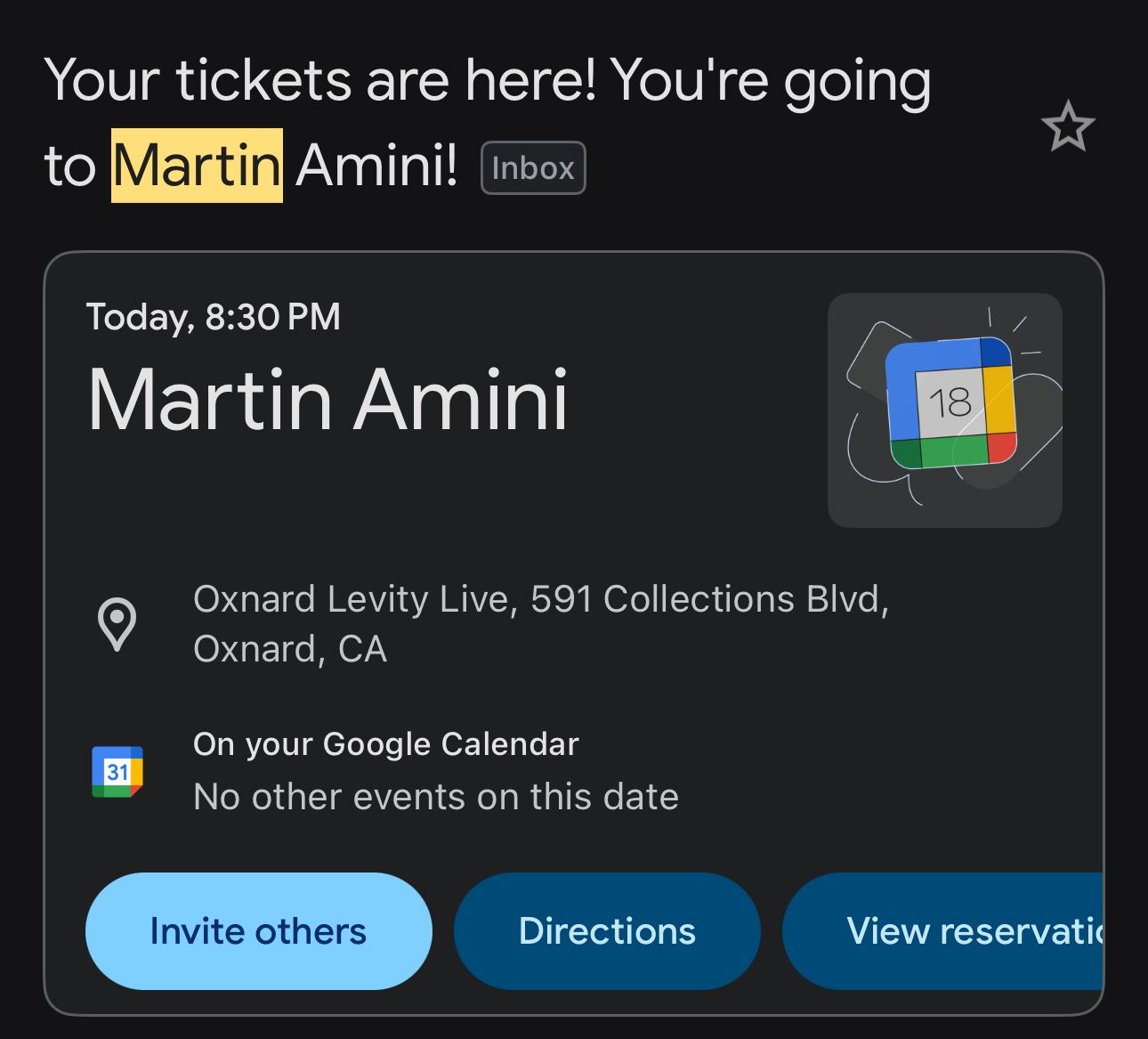Click Today, 8:30 PM event time
1148x1039 pixels.
click(x=214, y=316)
